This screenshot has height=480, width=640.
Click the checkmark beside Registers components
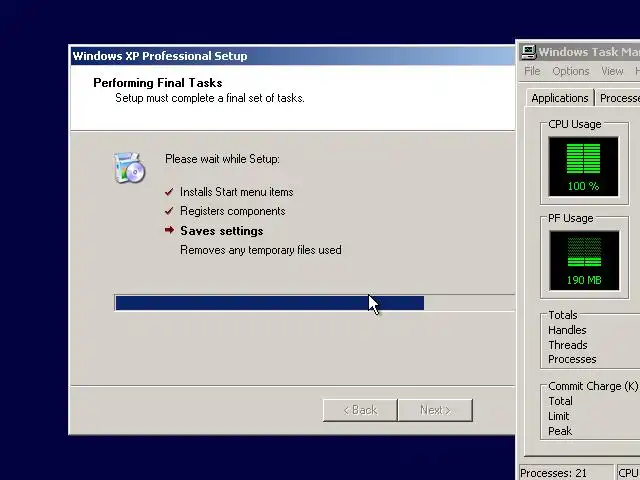pos(169,211)
